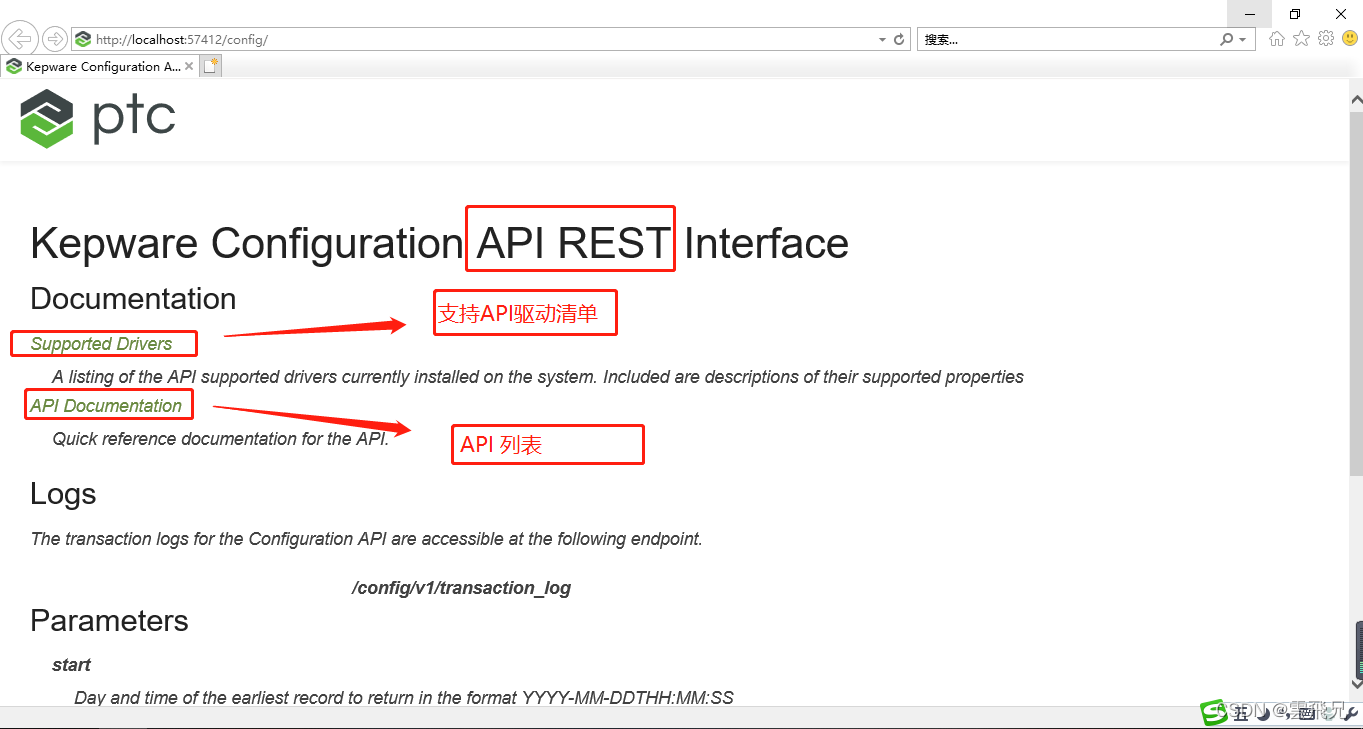Refresh the page with the reload icon
1363x729 pixels.
click(x=899, y=40)
